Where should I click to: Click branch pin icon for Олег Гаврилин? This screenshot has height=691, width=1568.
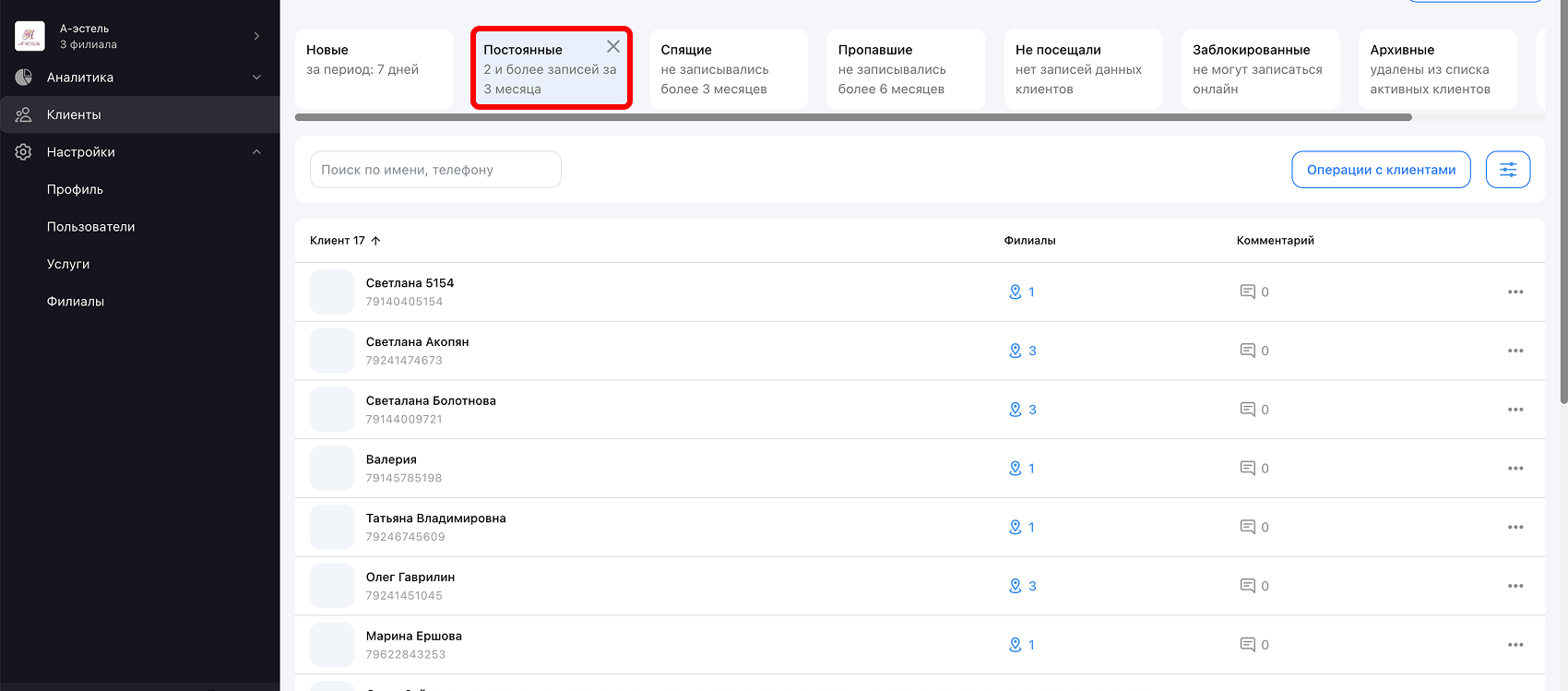point(1015,586)
